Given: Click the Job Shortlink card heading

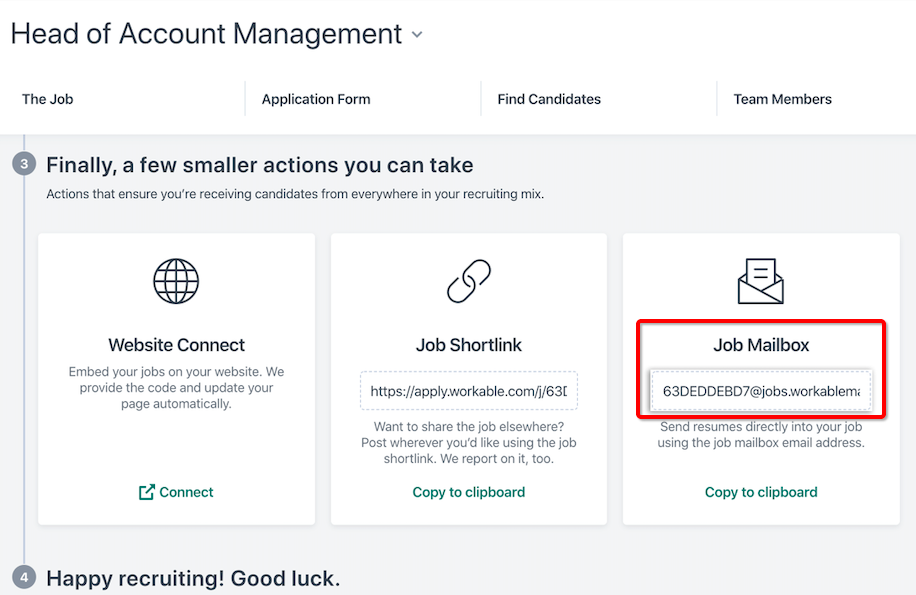Looking at the screenshot, I should 469,345.
